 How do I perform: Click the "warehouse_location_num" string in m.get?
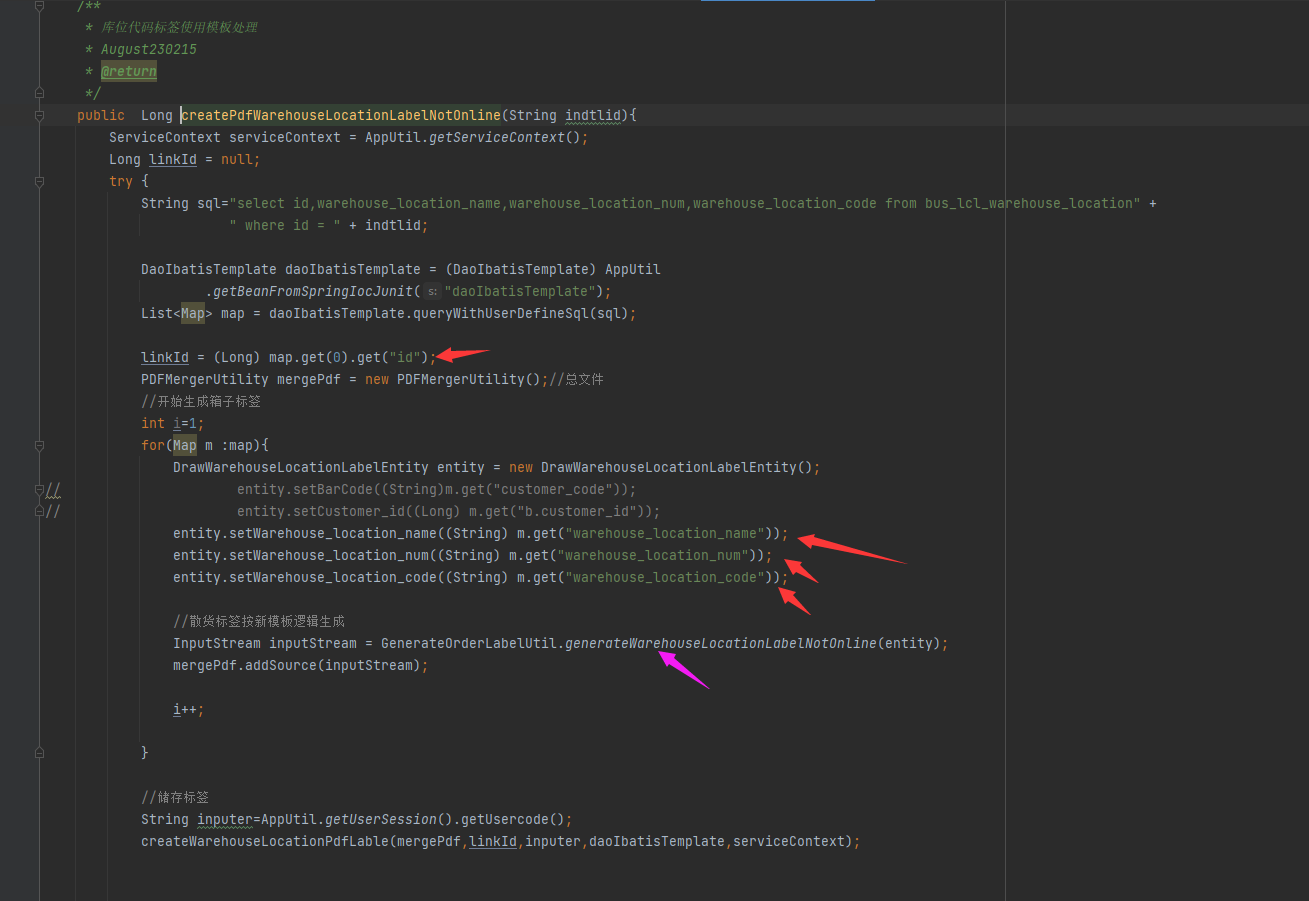click(653, 555)
